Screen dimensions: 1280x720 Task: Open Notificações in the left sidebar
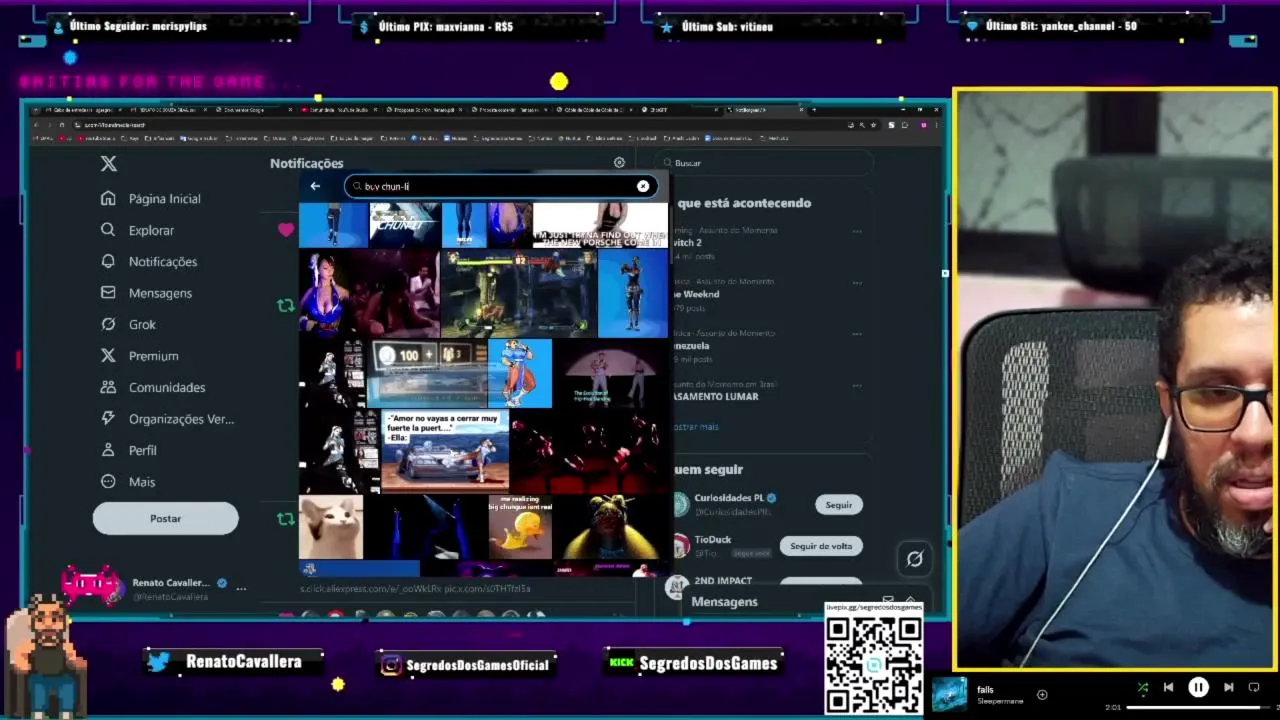coord(149,262)
